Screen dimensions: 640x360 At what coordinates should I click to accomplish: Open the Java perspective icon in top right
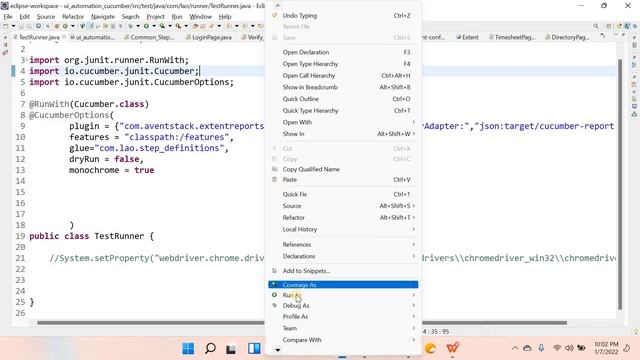(x=627, y=26)
